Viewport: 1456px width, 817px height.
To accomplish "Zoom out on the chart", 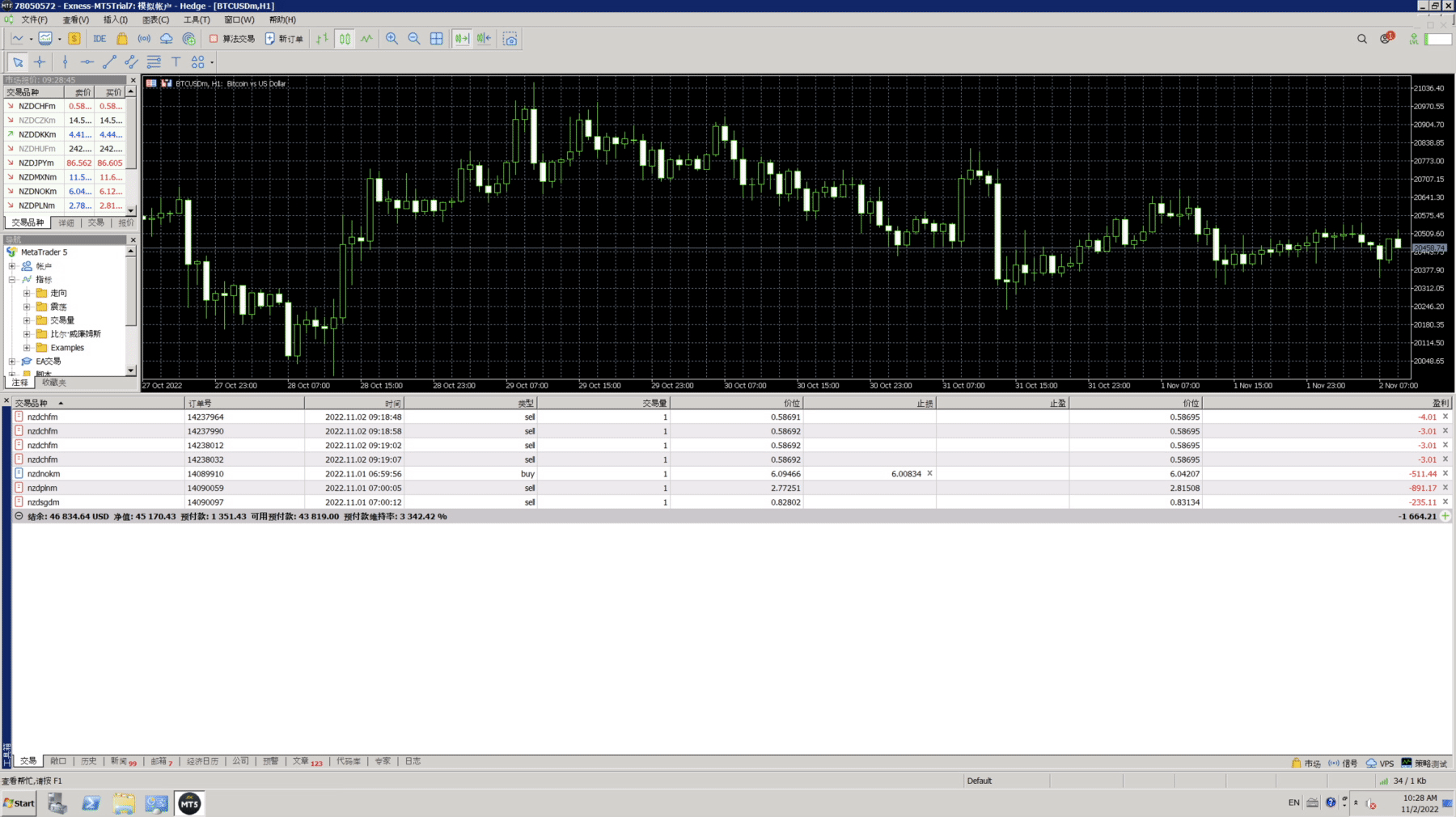I will [x=414, y=39].
